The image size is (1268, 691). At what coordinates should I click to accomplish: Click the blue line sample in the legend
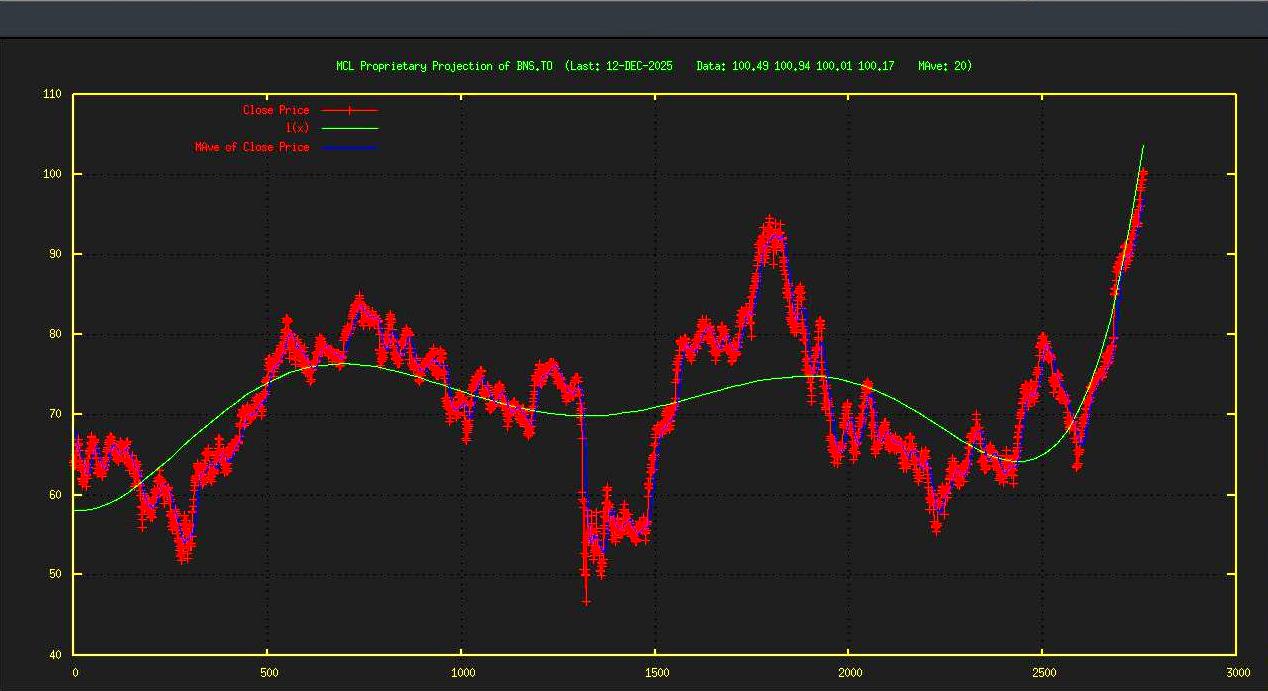[x=349, y=147]
